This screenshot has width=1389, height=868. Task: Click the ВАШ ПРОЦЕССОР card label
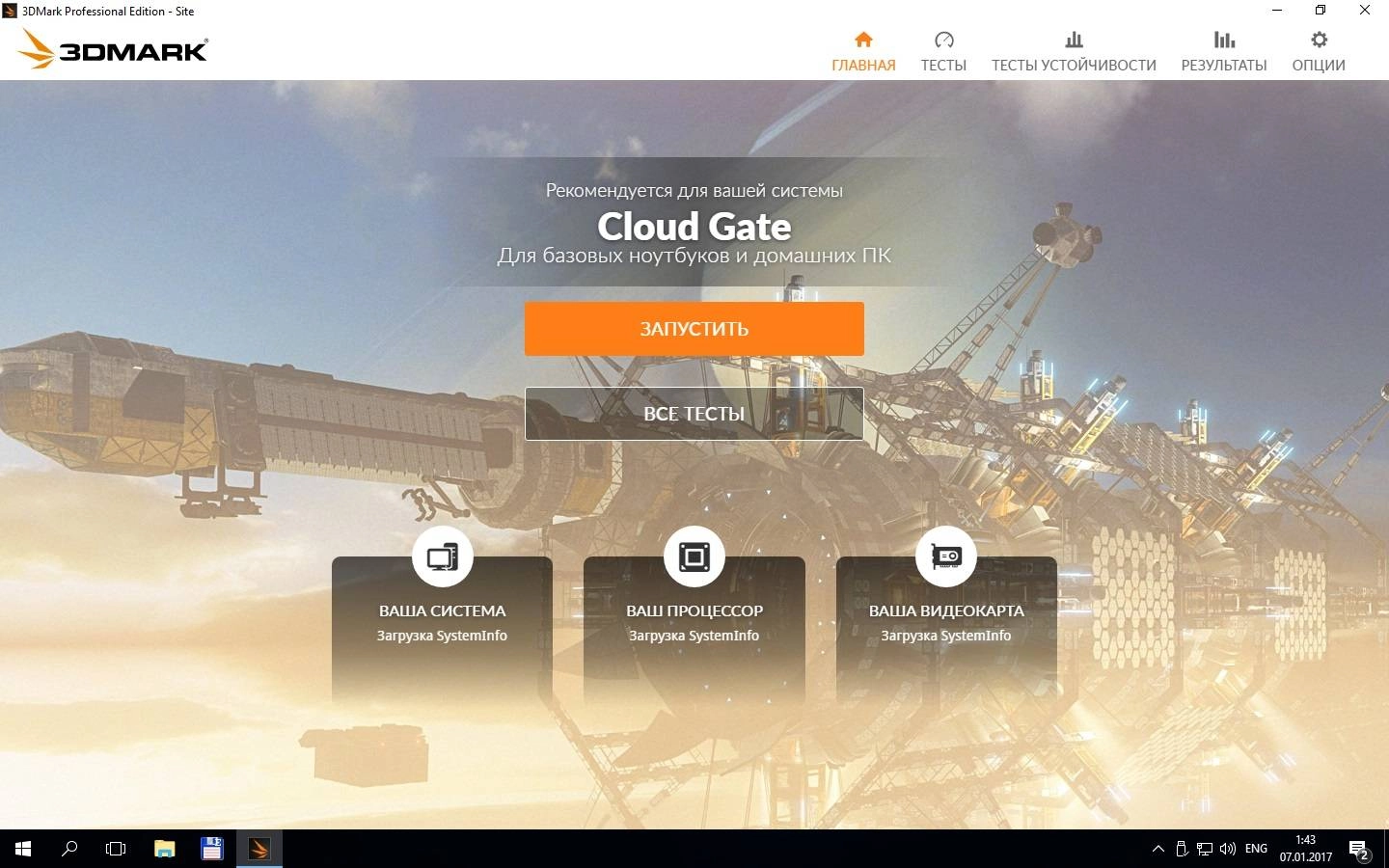coord(694,610)
